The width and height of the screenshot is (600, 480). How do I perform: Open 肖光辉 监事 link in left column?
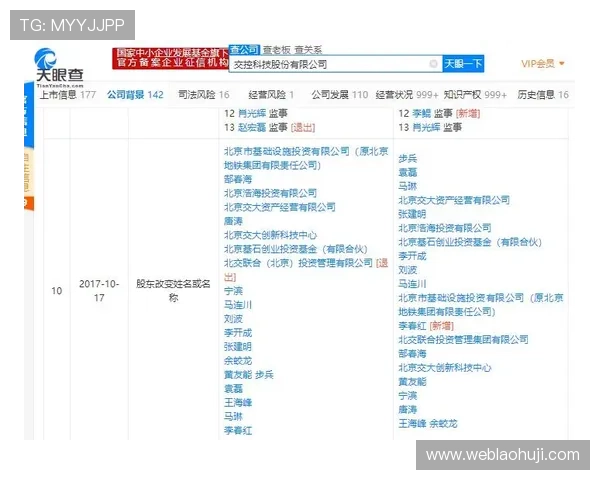(252, 113)
